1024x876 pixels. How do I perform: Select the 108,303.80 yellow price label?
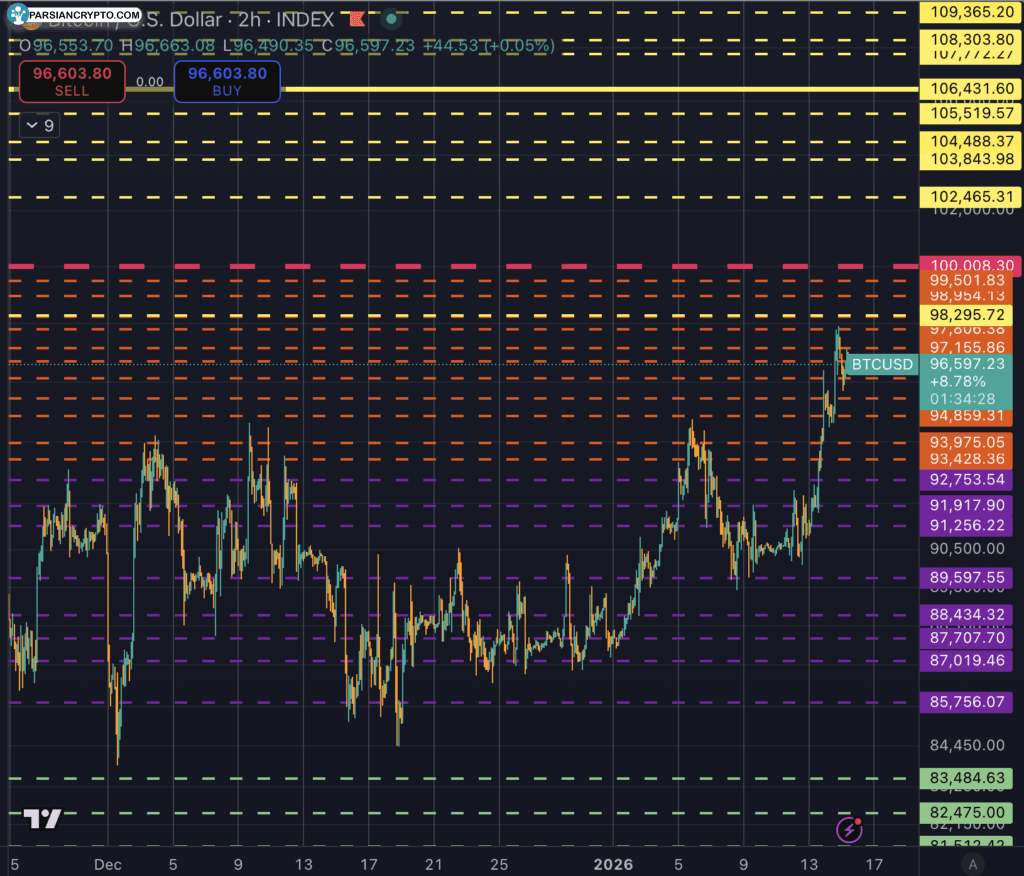click(x=972, y=39)
